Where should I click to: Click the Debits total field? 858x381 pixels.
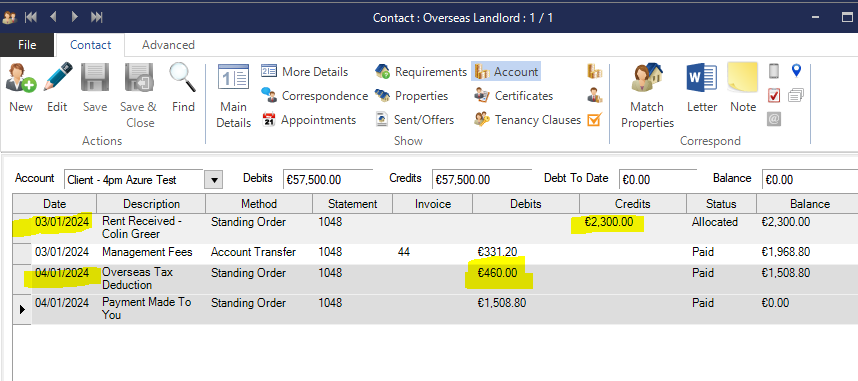tap(328, 180)
